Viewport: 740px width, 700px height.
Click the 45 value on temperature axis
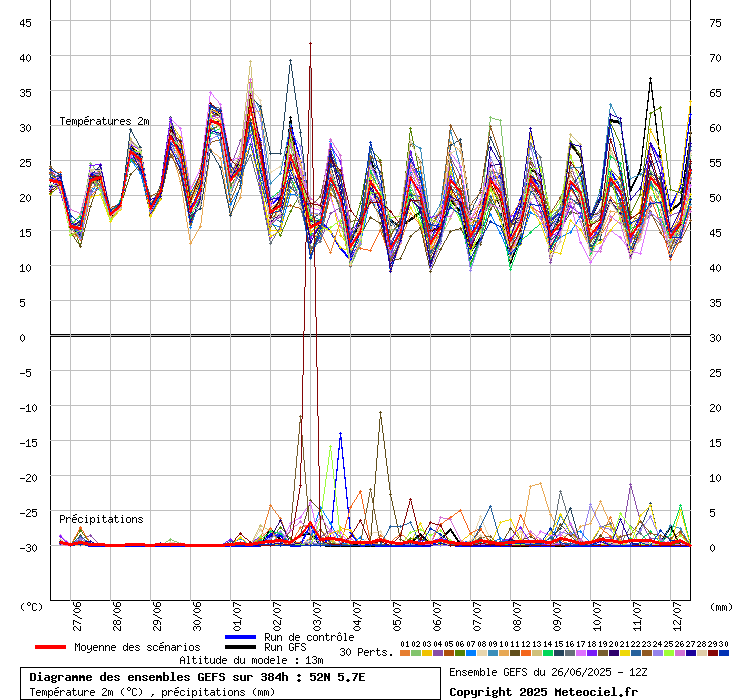[25, 23]
